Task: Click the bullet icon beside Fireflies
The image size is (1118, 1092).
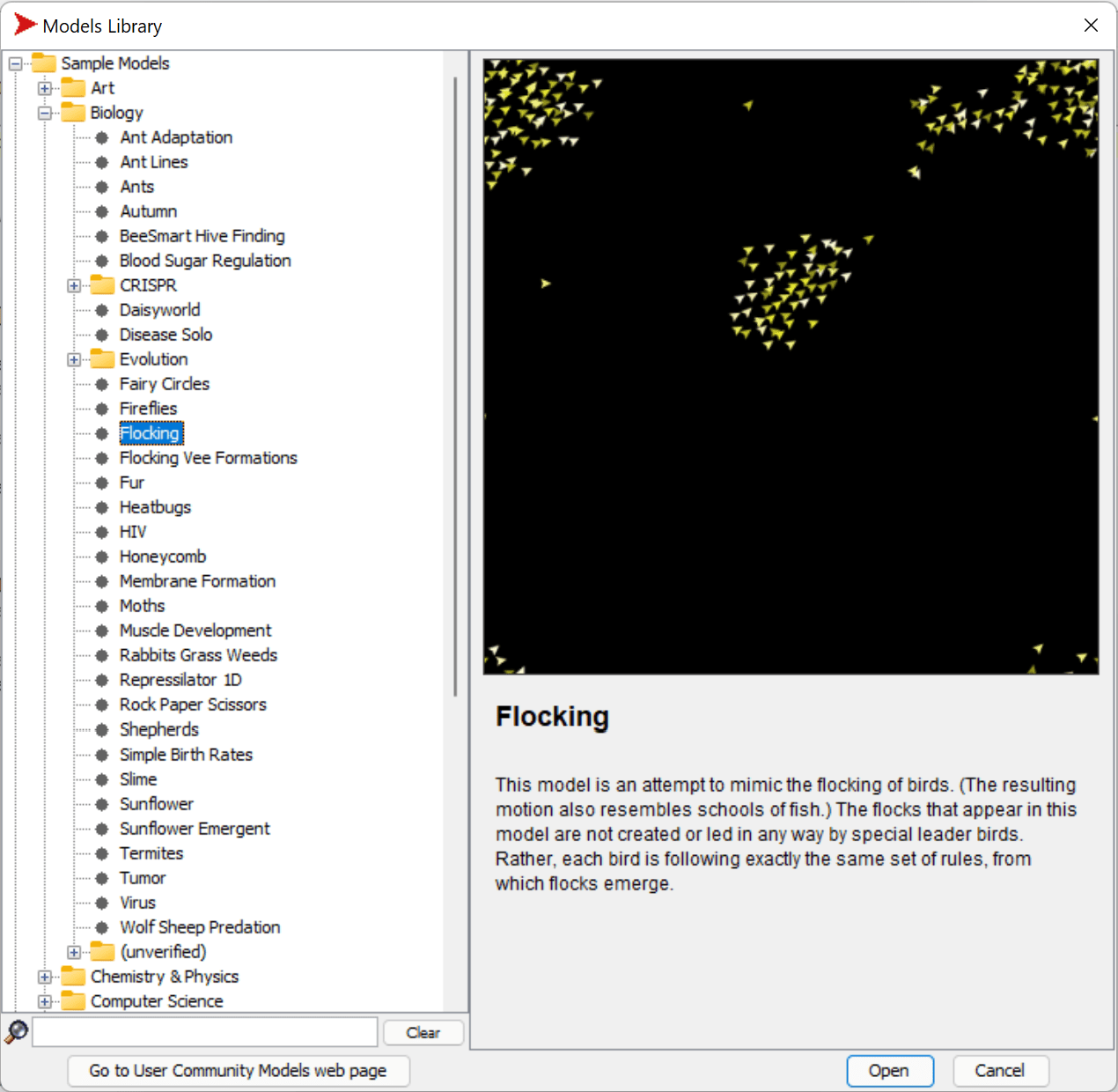Action: point(101,408)
